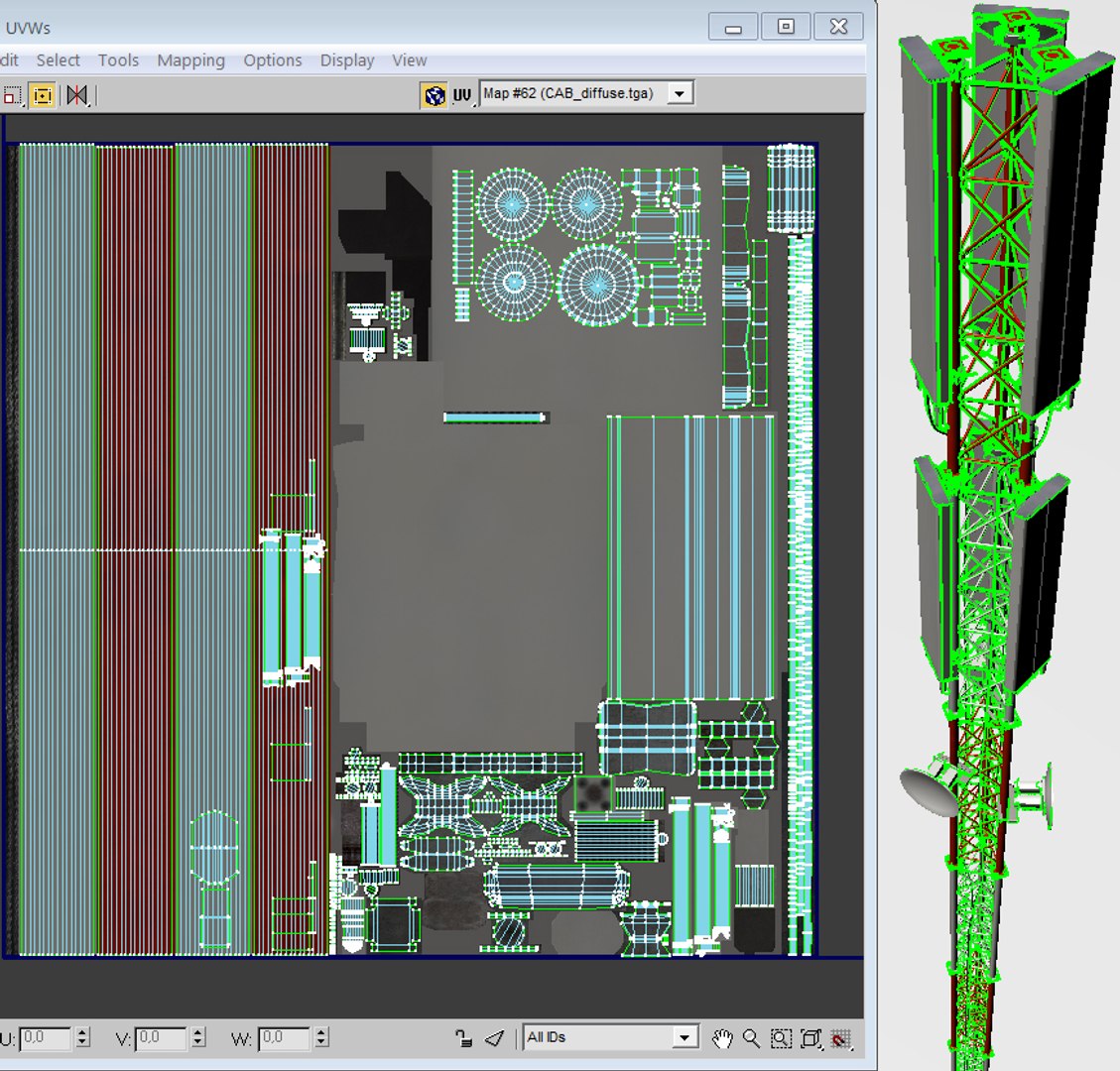Open the Tools menu

coord(119,59)
